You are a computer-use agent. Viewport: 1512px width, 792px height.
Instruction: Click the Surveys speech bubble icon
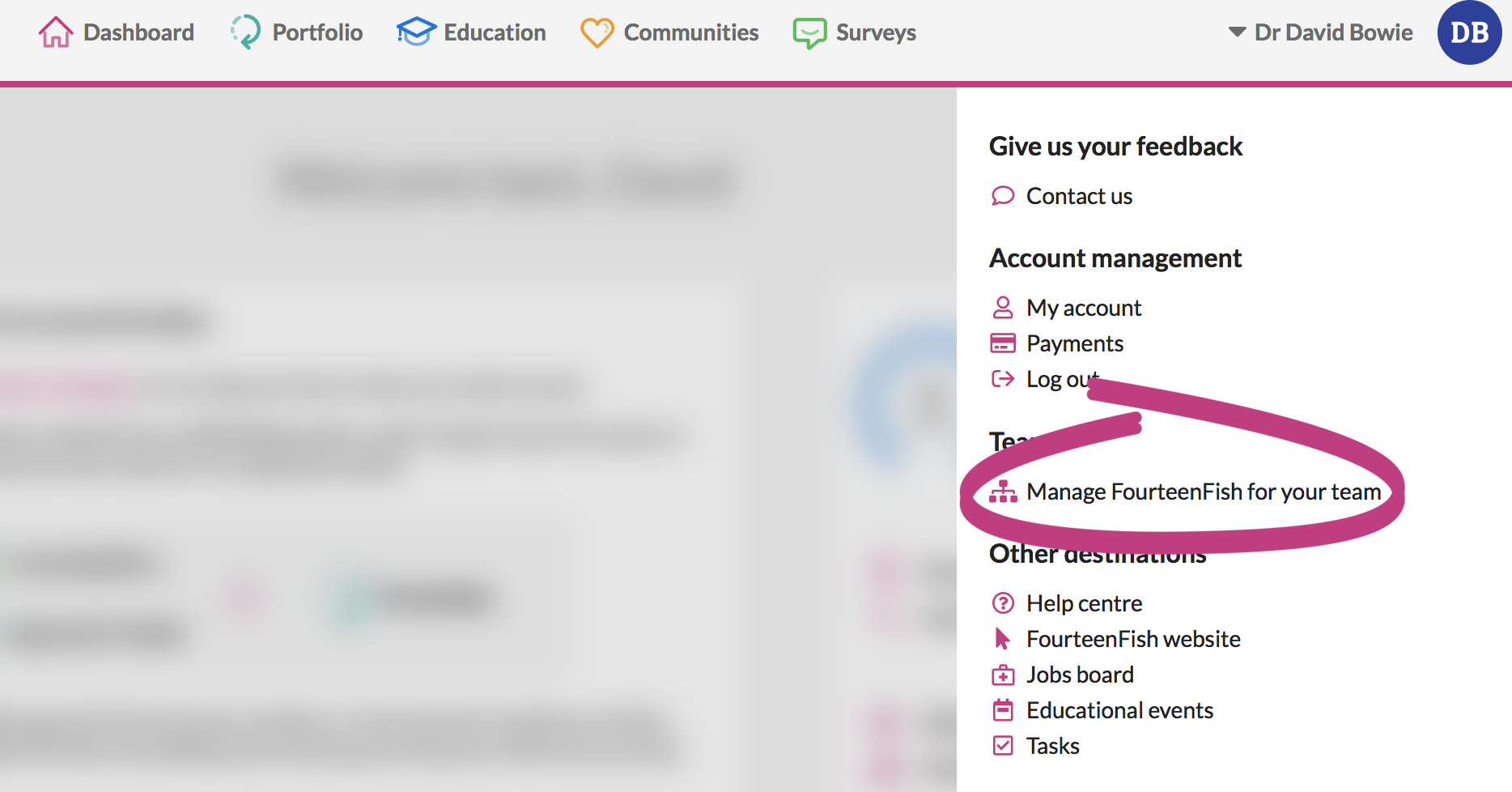coord(809,32)
